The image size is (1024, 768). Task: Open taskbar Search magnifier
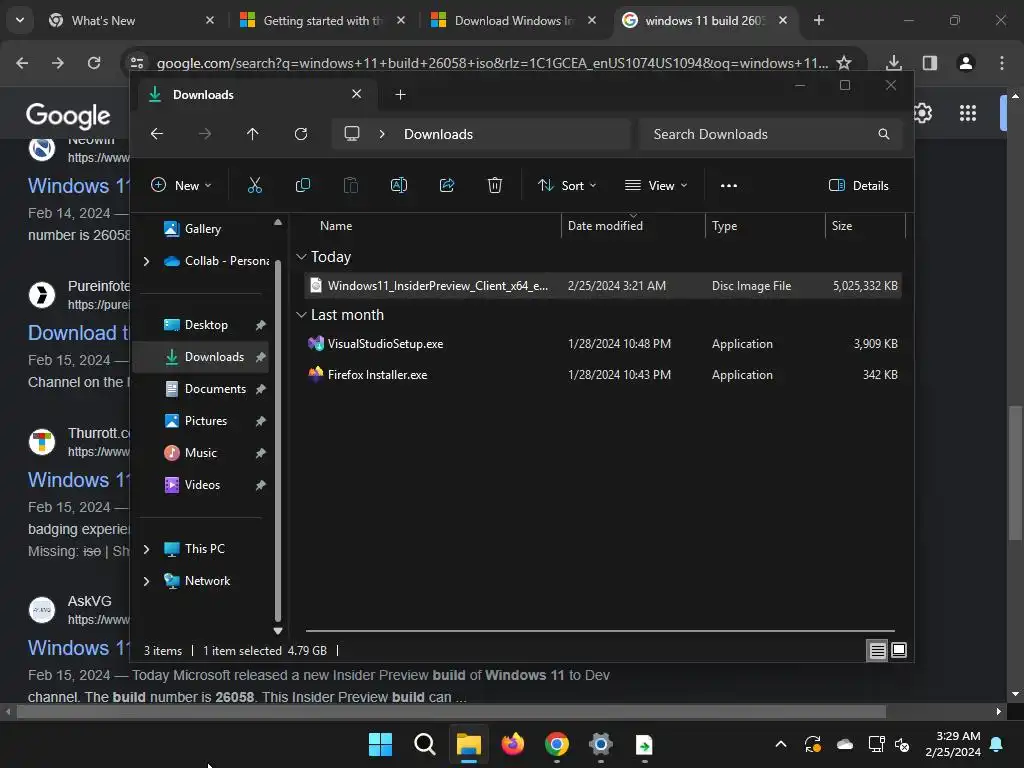[x=424, y=744]
